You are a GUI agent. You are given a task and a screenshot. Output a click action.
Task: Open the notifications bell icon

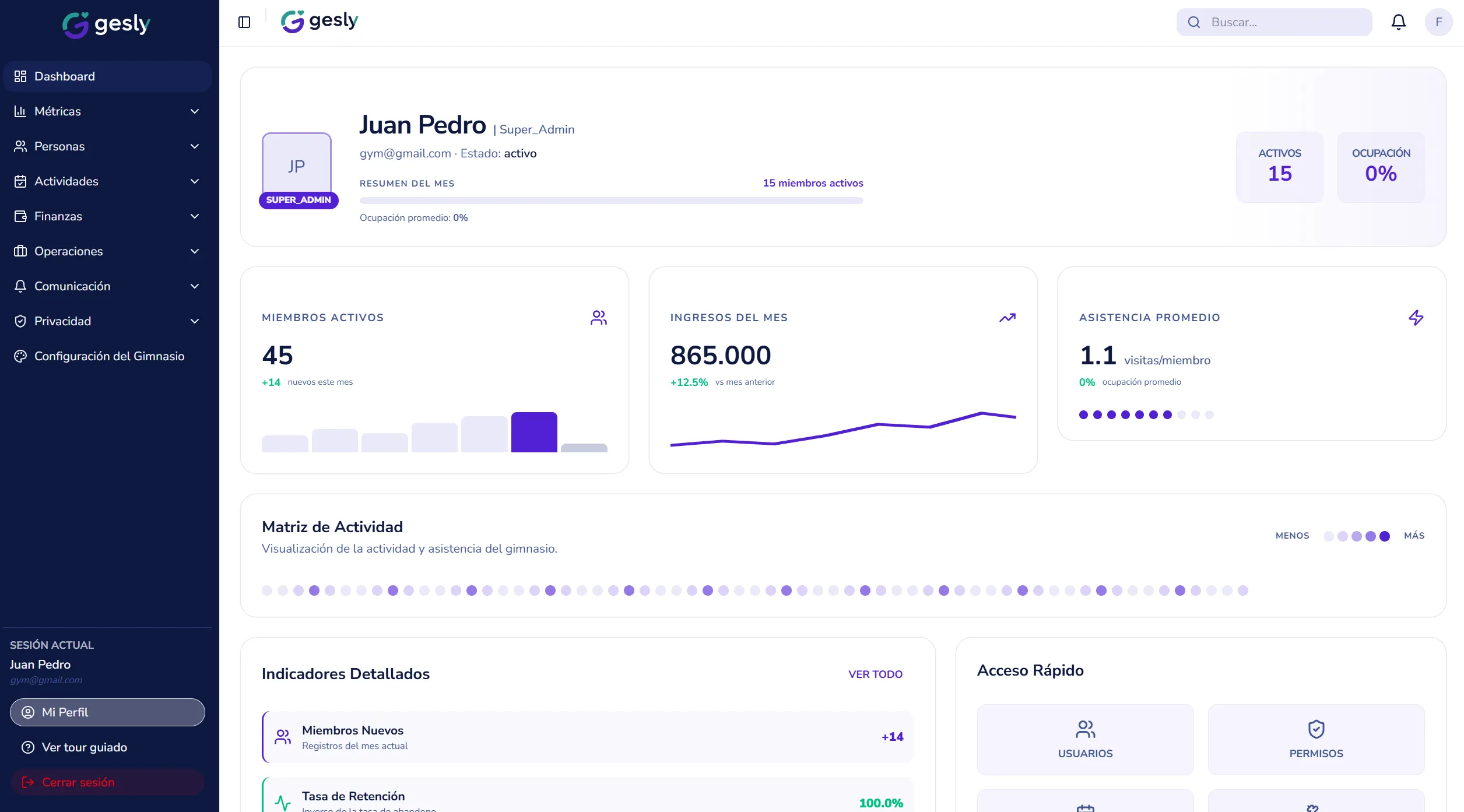(1398, 22)
